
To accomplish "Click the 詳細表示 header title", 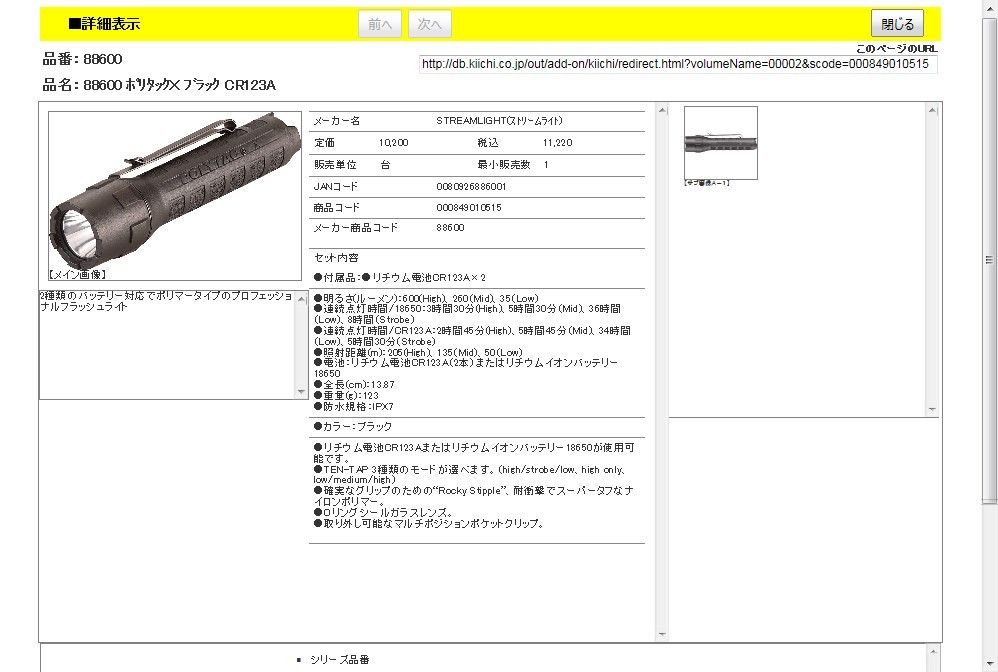I will (104, 24).
